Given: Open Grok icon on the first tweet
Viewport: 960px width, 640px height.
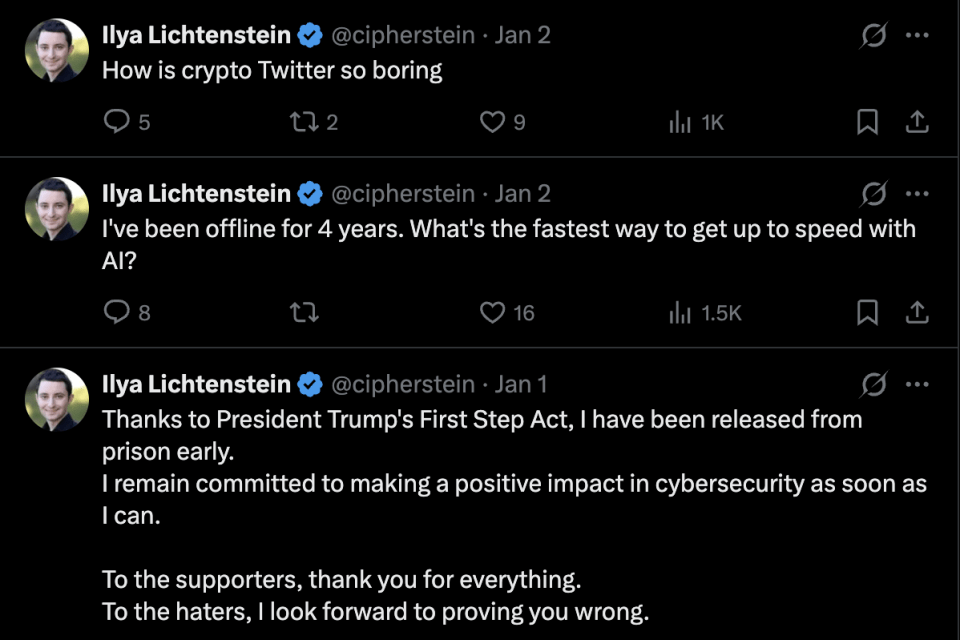Looking at the screenshot, I should click(x=873, y=36).
